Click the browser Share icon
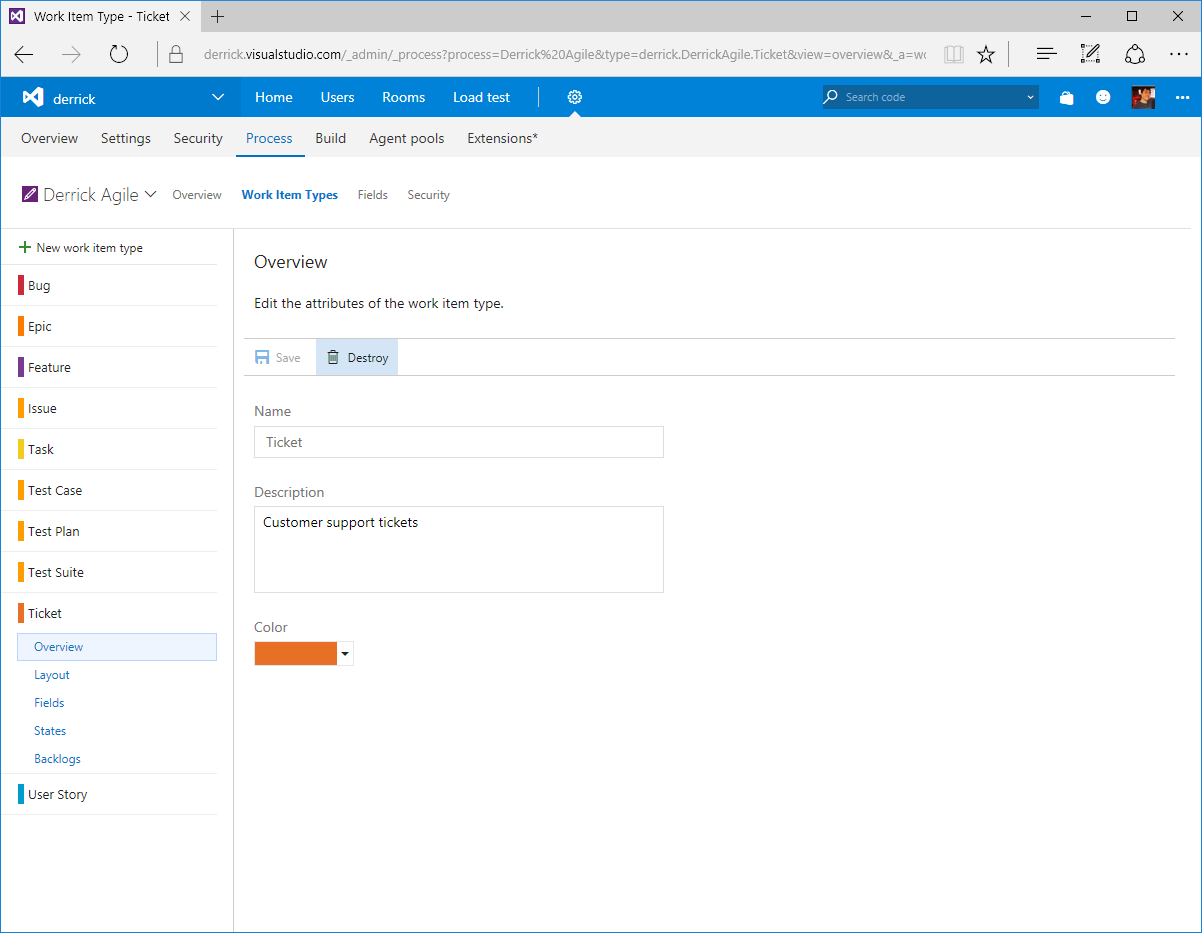1202x933 pixels. click(x=1134, y=54)
